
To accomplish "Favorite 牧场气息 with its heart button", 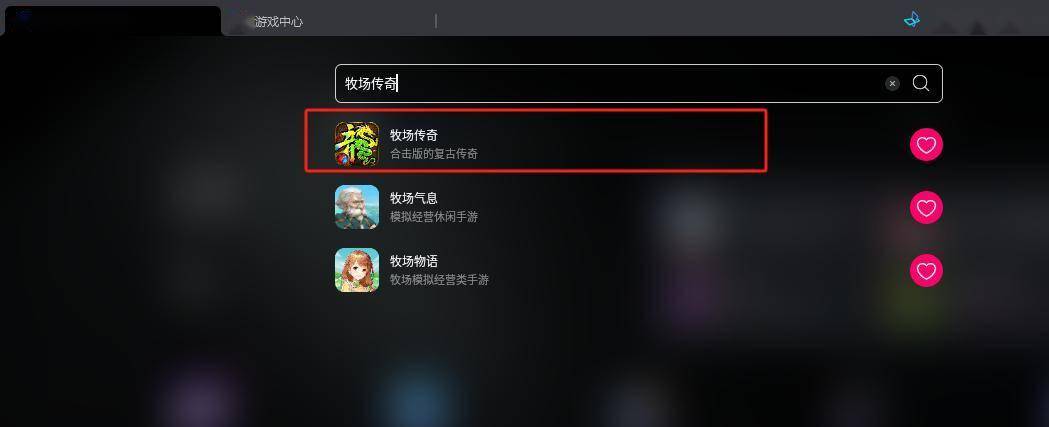I will 926,207.
